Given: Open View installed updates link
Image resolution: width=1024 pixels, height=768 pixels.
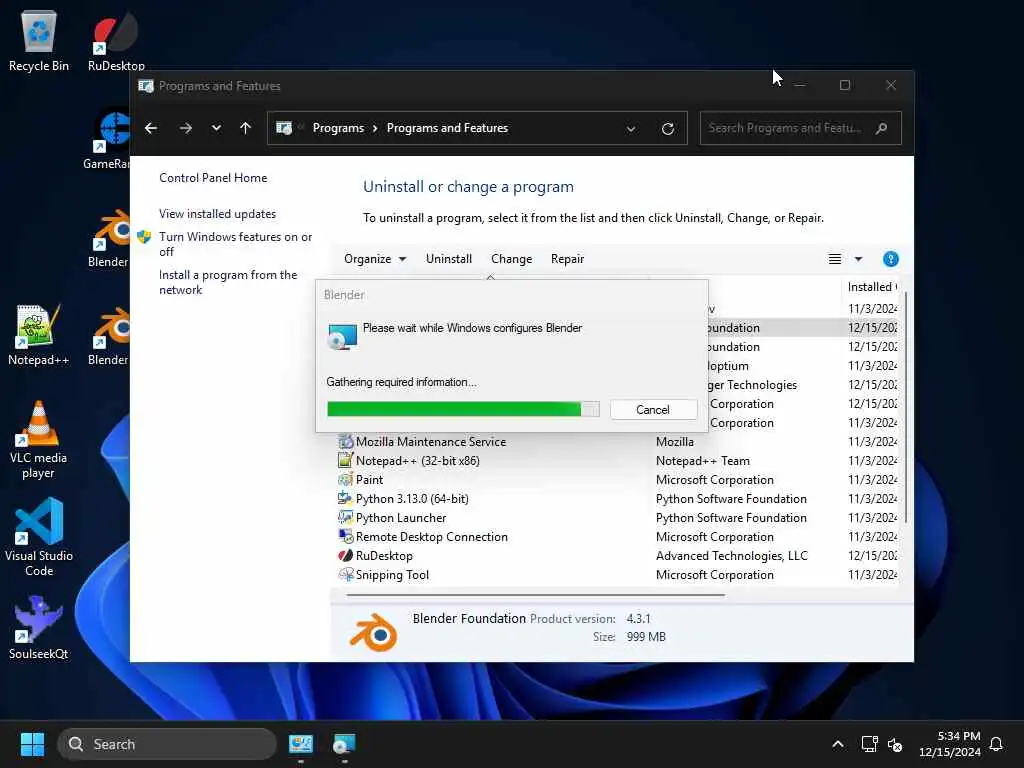Looking at the screenshot, I should tap(217, 214).
